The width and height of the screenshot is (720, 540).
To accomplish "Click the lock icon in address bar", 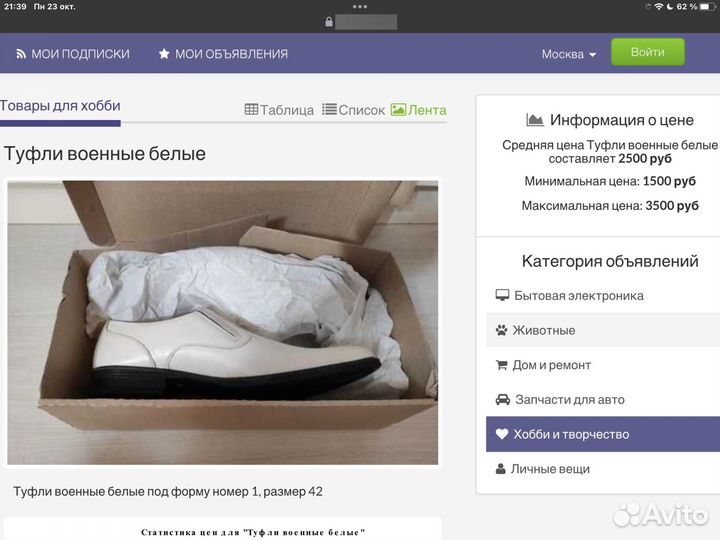I will tap(329, 22).
